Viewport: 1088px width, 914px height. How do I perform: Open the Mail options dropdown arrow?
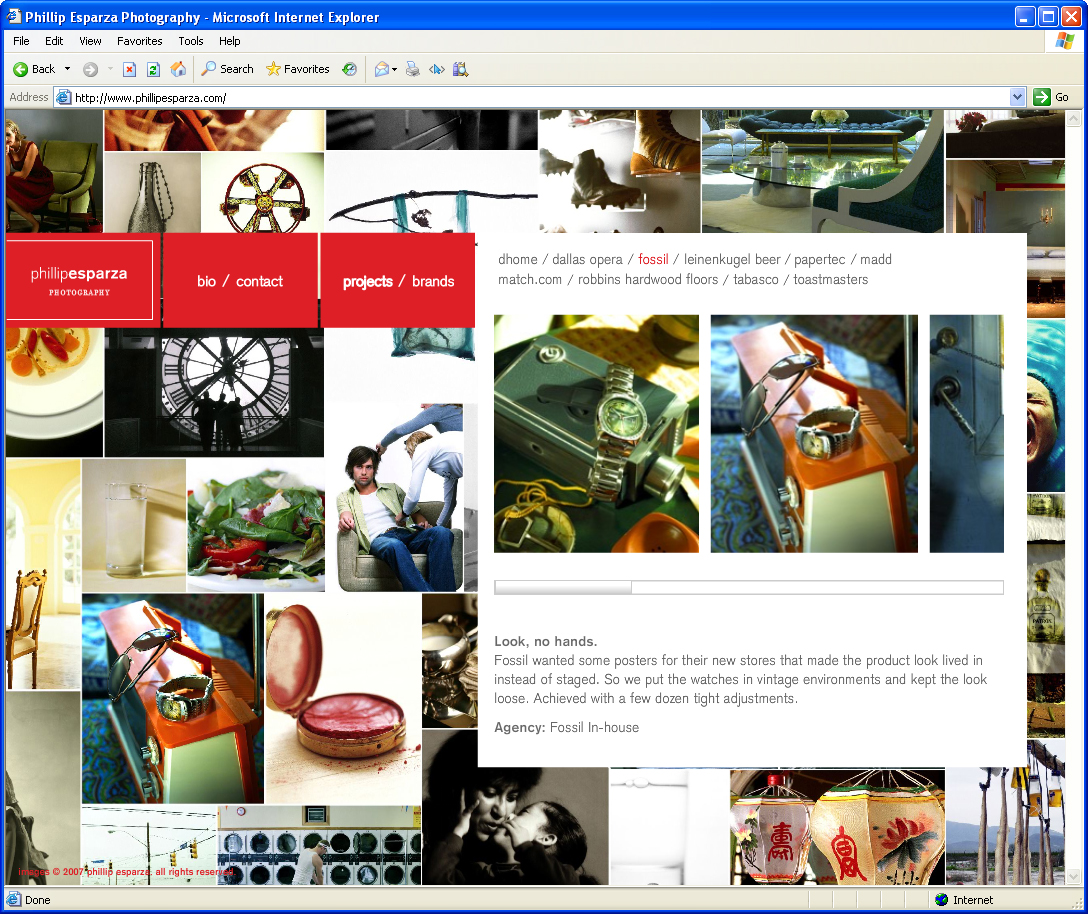(x=395, y=69)
